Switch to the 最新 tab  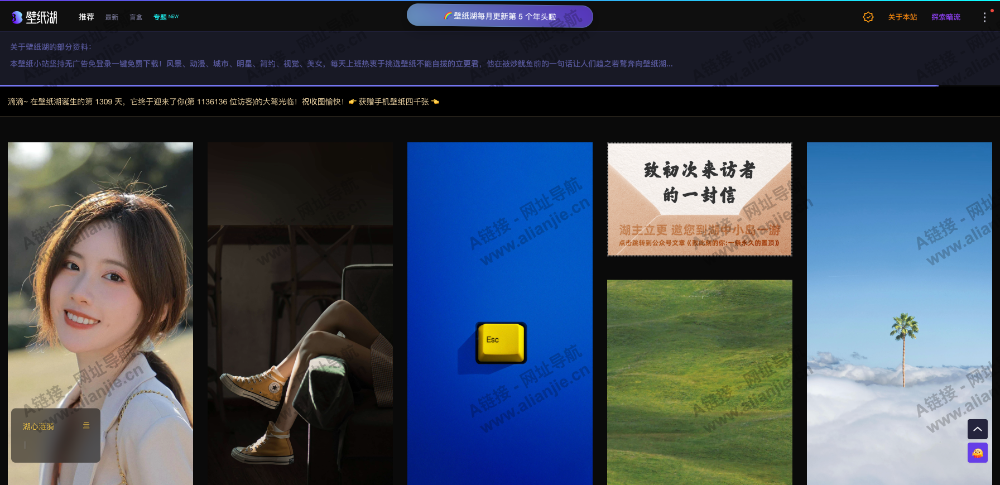tap(112, 17)
